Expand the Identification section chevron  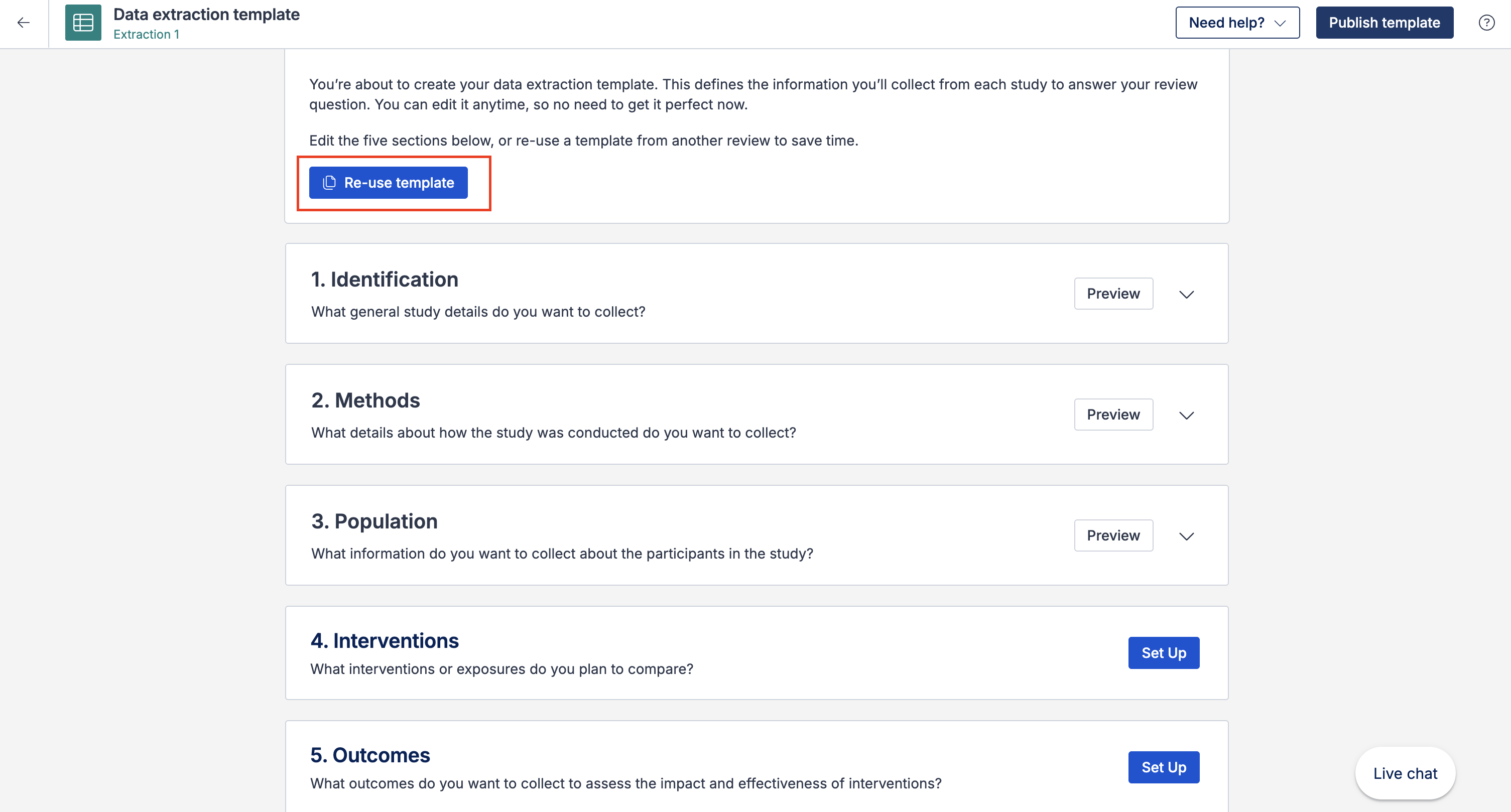(x=1186, y=294)
